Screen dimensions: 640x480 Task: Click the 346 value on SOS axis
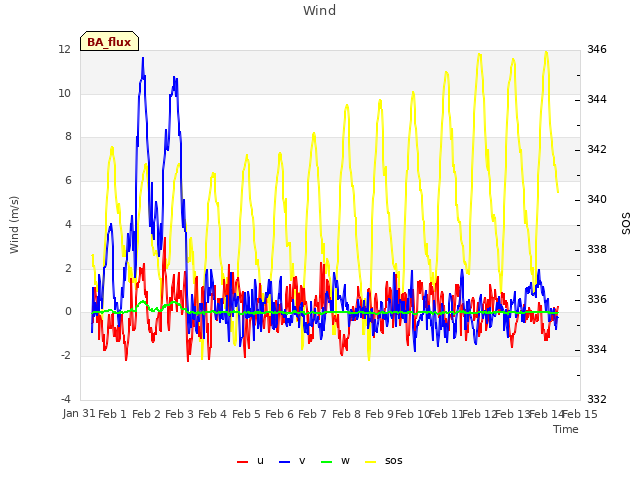pos(597,49)
